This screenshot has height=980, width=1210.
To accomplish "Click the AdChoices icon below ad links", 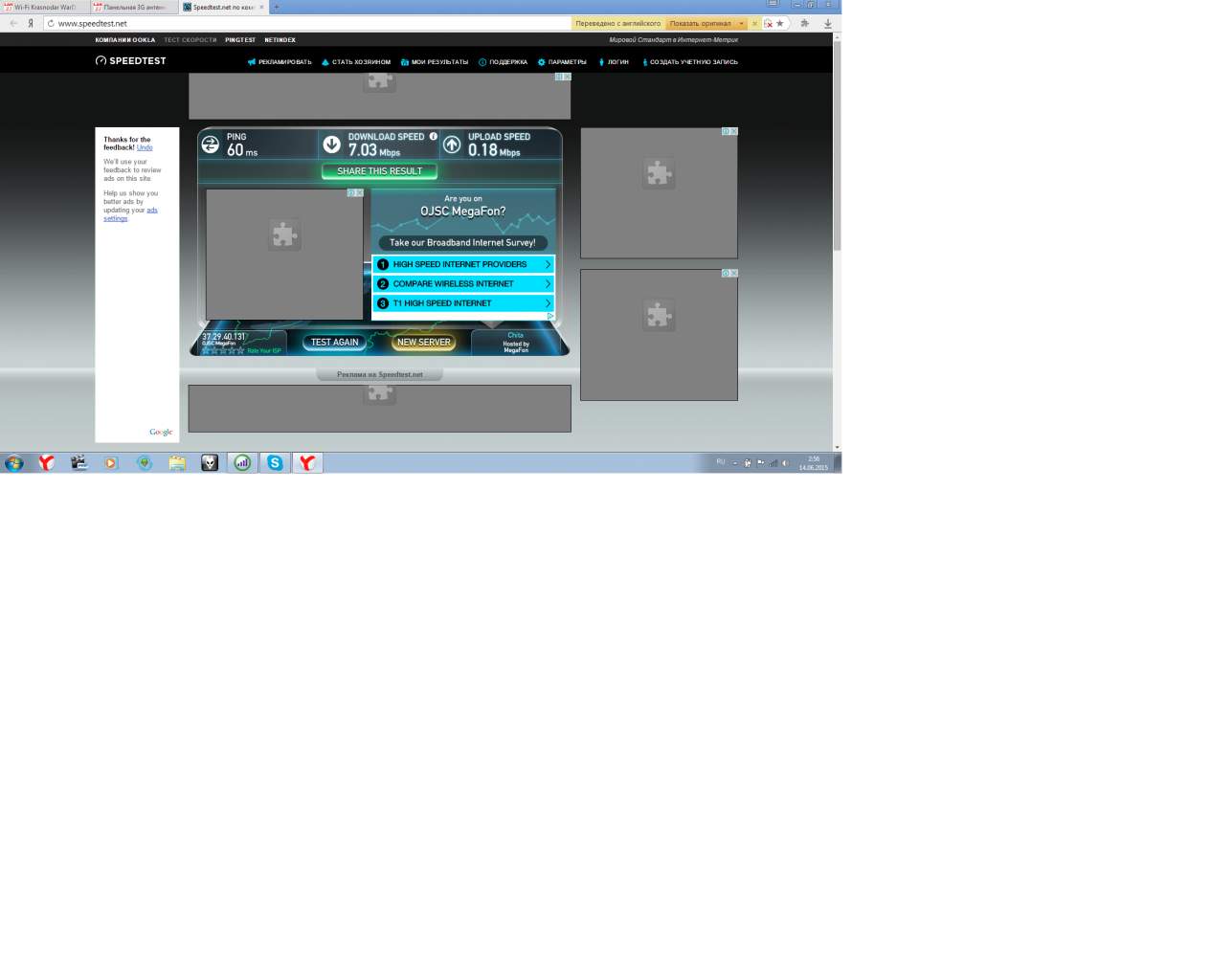I will [550, 316].
